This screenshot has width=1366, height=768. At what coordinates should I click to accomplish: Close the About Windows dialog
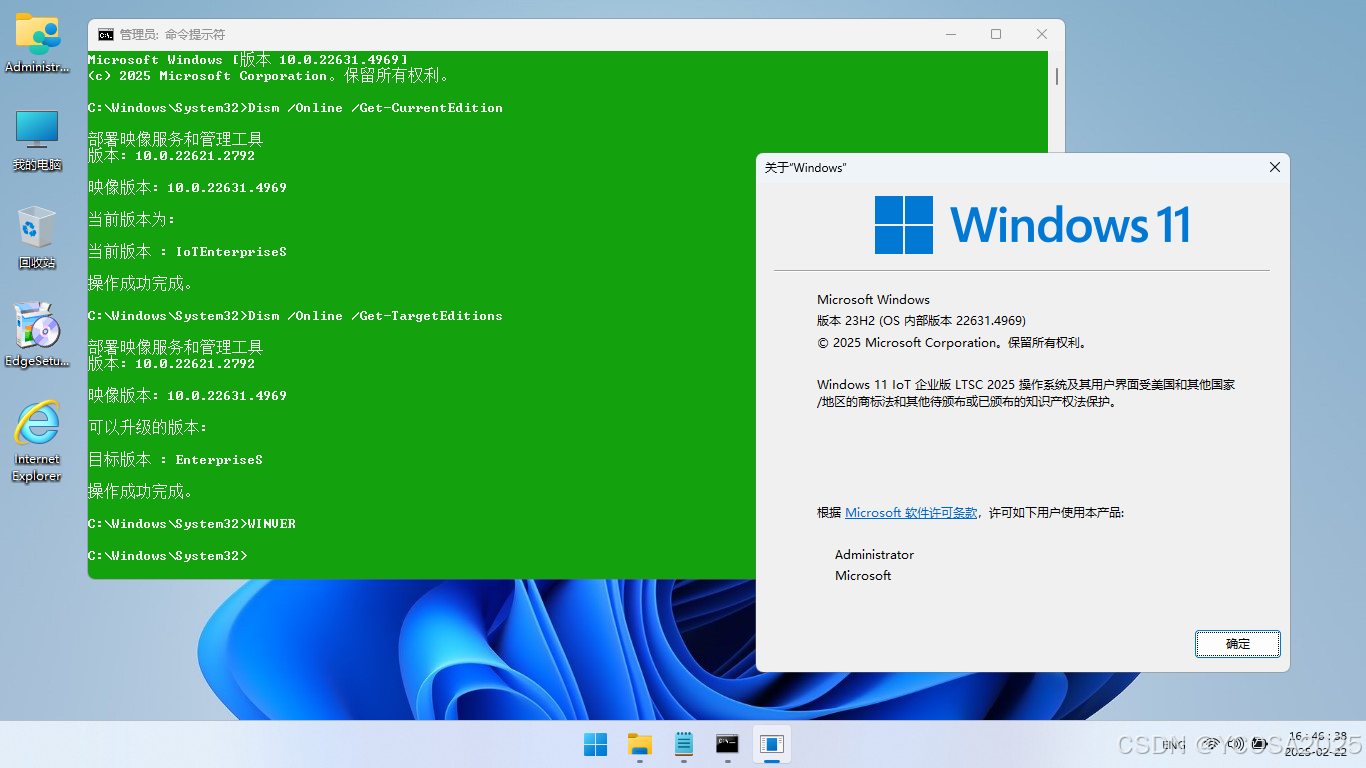click(1274, 167)
